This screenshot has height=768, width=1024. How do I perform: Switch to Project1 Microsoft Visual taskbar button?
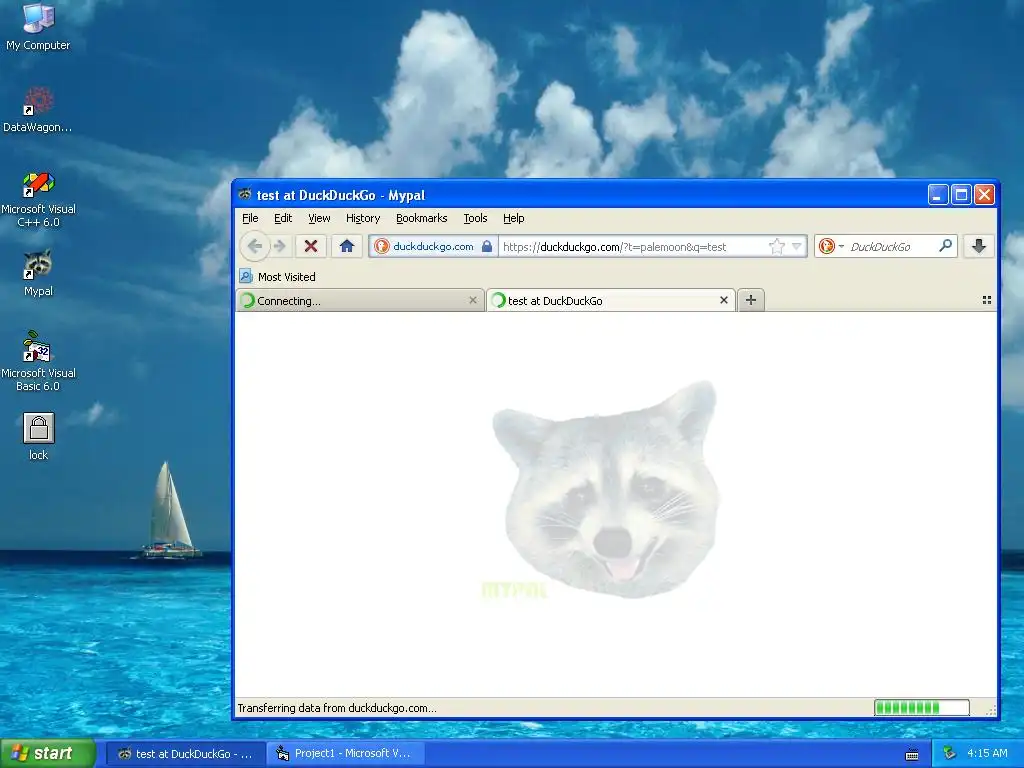(346, 754)
